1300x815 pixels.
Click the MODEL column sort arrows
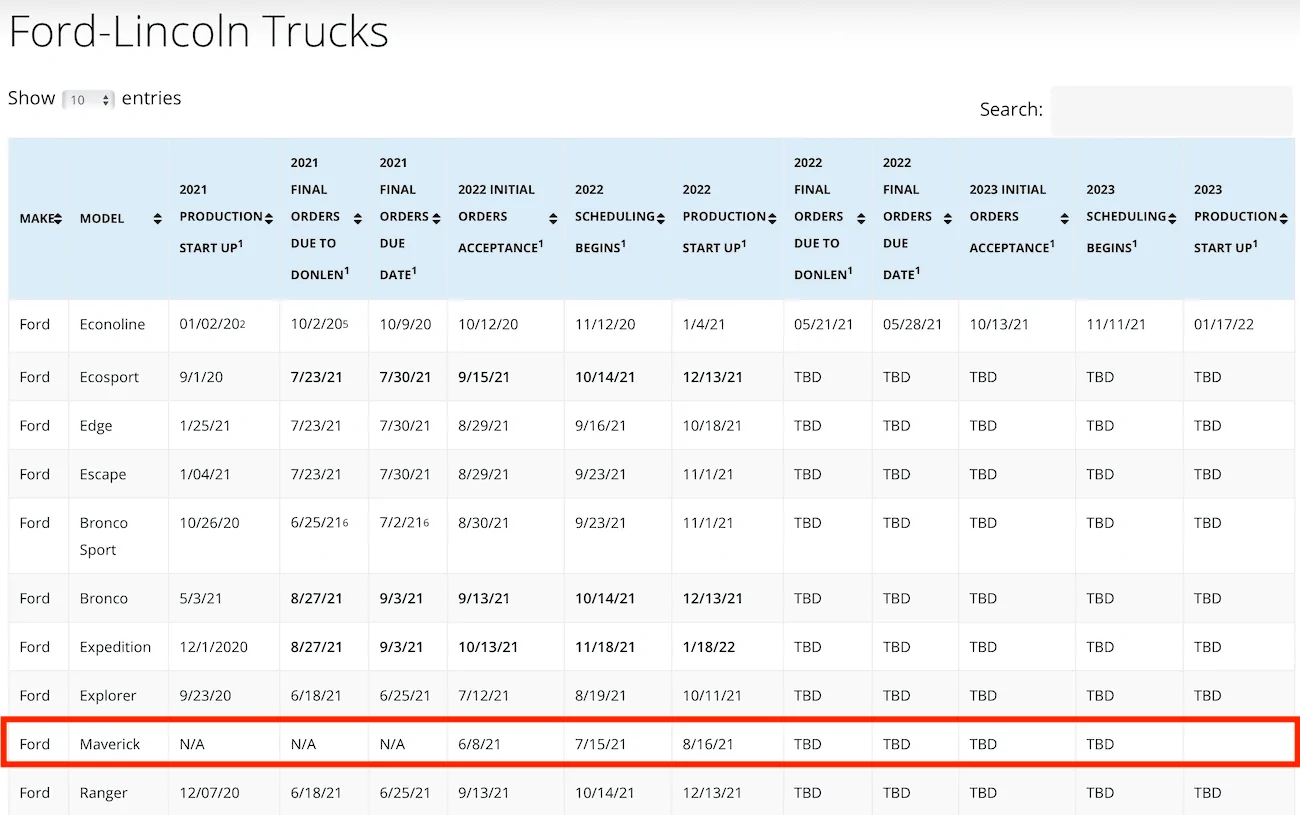click(158, 219)
